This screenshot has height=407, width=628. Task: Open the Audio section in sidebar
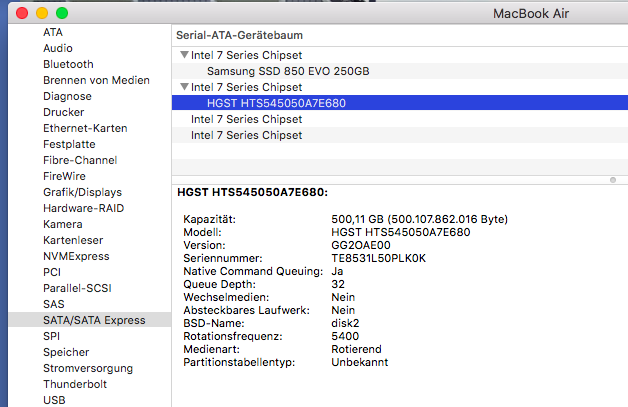pyautogui.click(x=58, y=48)
